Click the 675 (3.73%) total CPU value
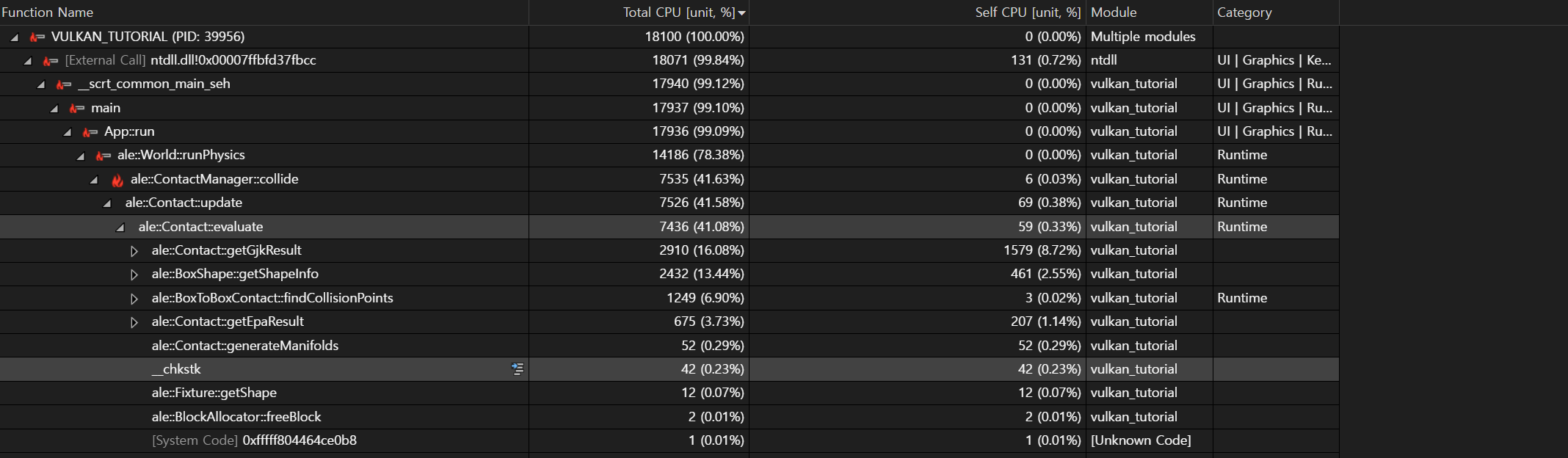The width and height of the screenshot is (1568, 458). click(709, 321)
